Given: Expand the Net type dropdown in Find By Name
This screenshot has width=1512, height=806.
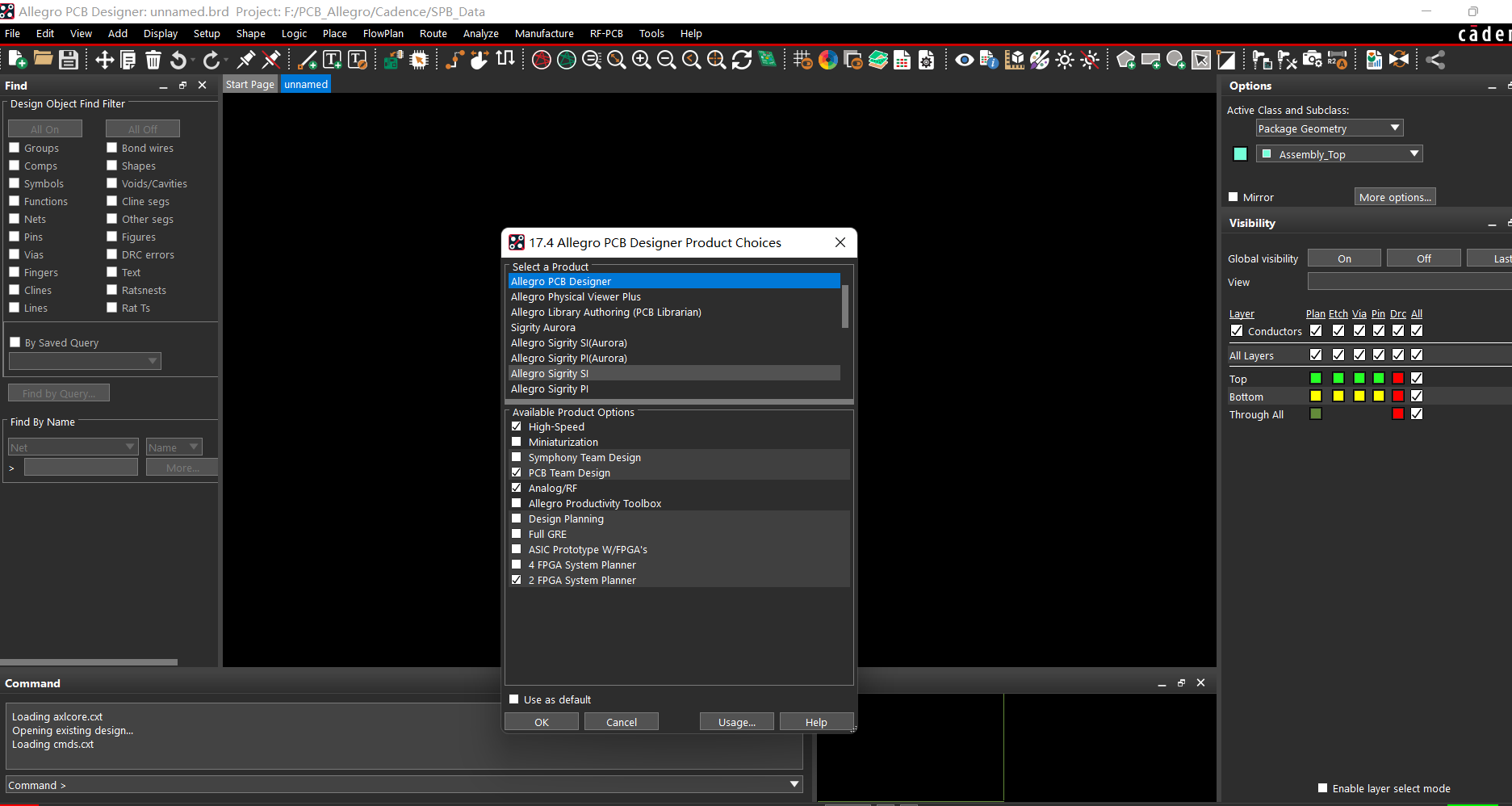Looking at the screenshot, I should pos(73,447).
